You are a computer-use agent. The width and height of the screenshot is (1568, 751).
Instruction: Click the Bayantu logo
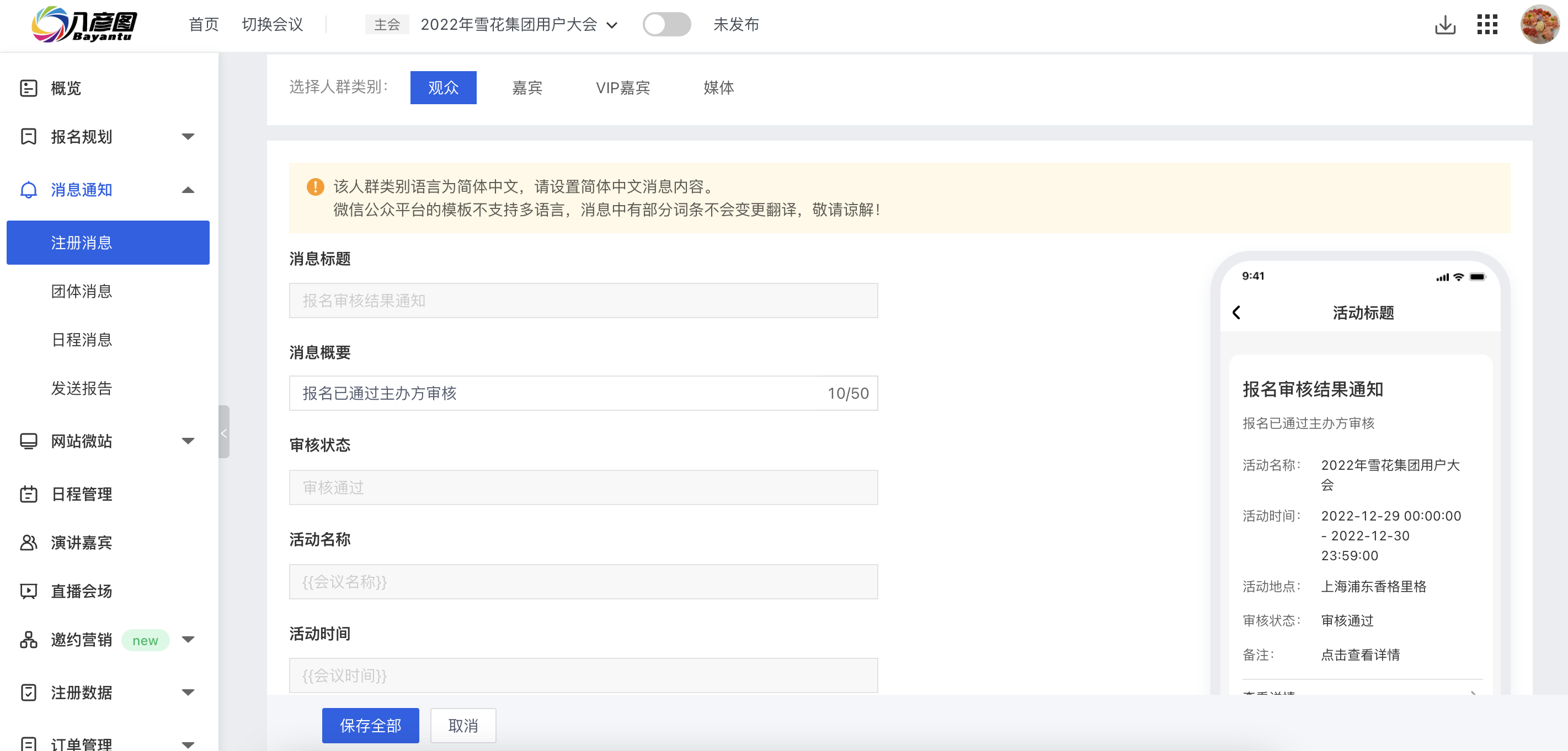pos(84,24)
